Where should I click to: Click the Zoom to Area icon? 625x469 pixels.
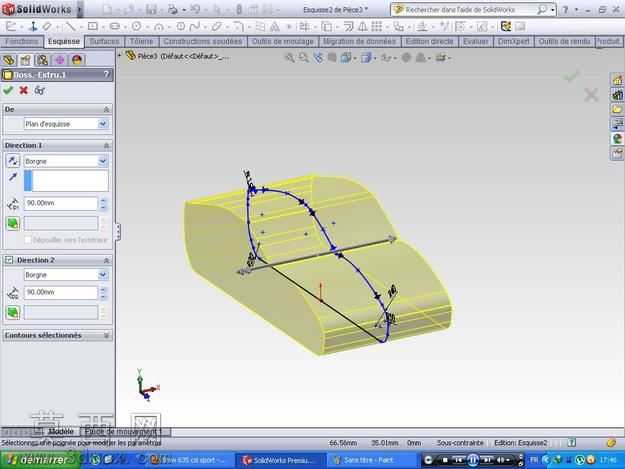point(304,58)
